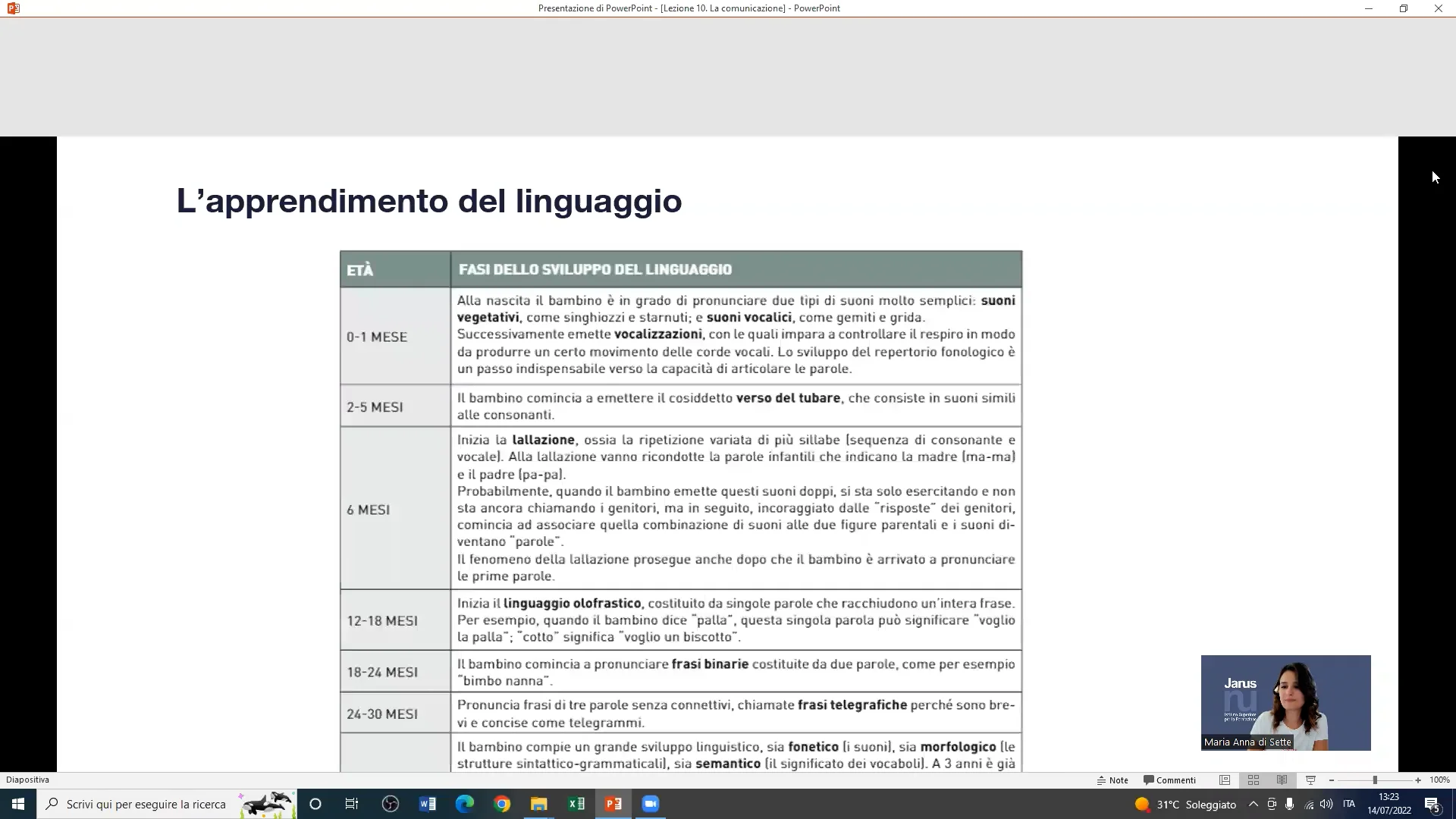This screenshot has width=1456, height=819.
Task: Open the Wi-Fi network tray icon
Action: point(1309,804)
